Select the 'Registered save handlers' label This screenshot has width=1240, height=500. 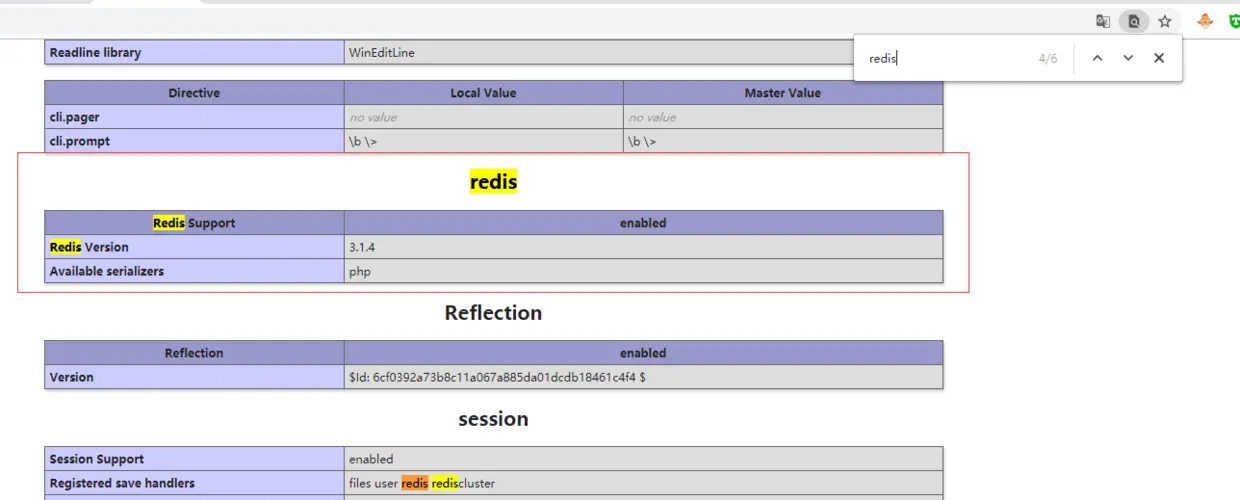(122, 483)
